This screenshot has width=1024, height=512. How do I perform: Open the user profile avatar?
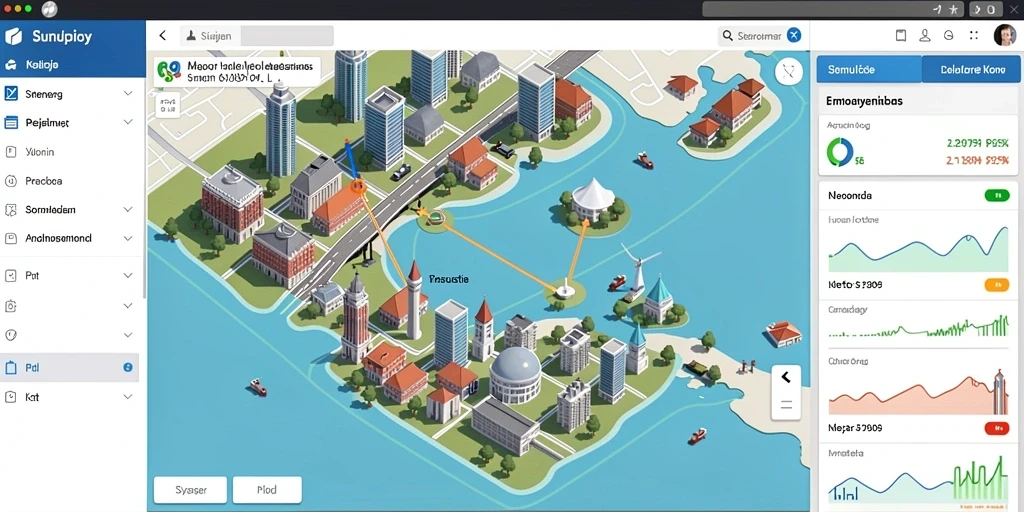pos(1004,35)
